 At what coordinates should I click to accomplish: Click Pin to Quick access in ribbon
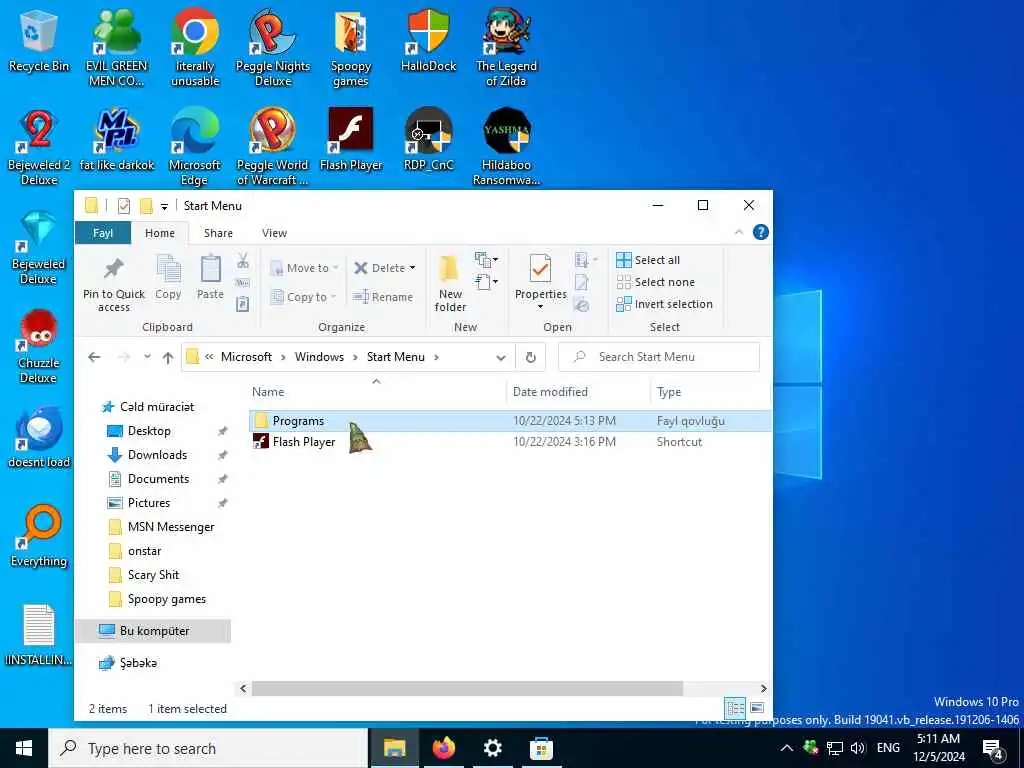114,285
